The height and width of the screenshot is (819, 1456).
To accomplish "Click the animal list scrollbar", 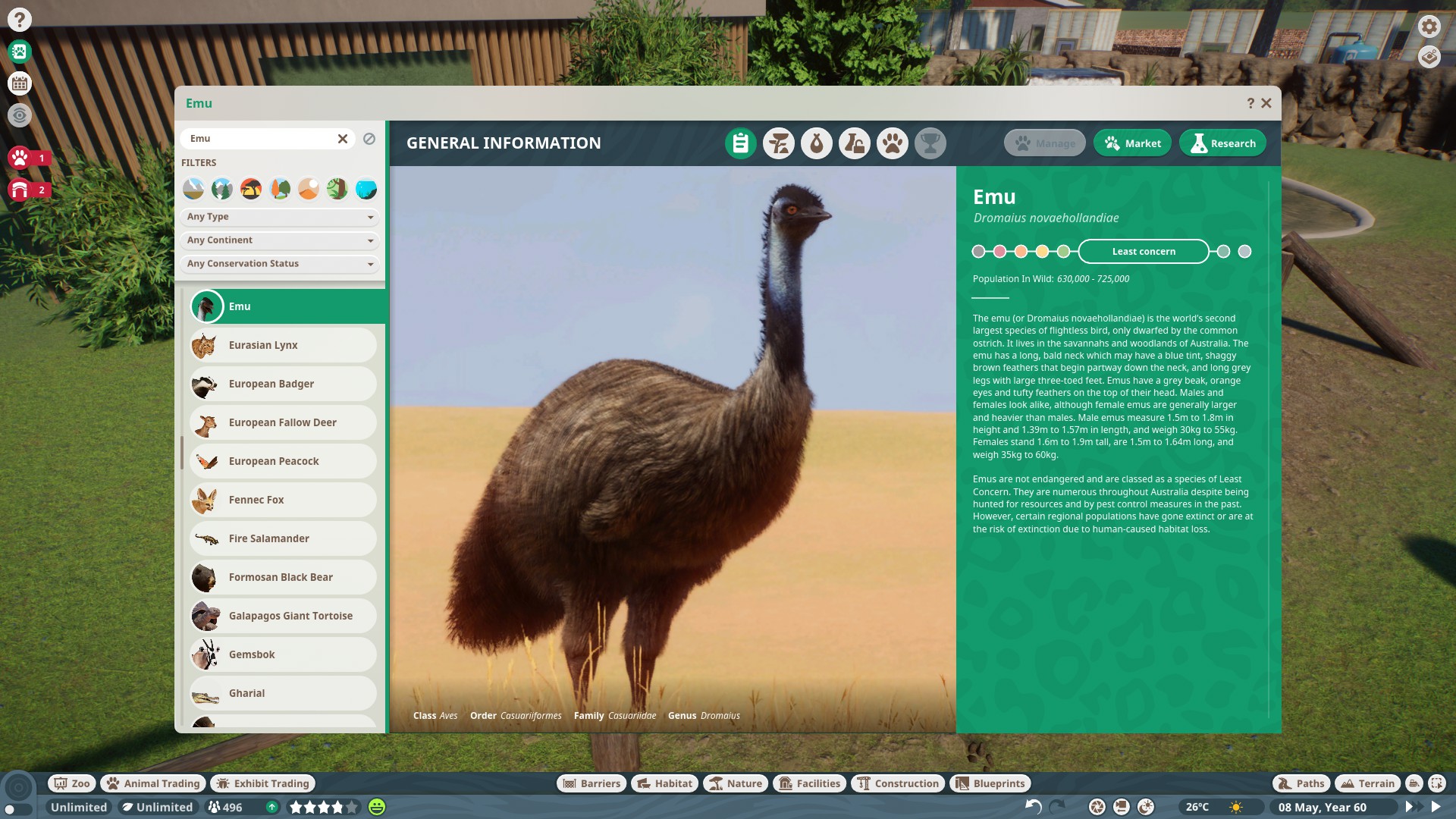I will 182,453.
